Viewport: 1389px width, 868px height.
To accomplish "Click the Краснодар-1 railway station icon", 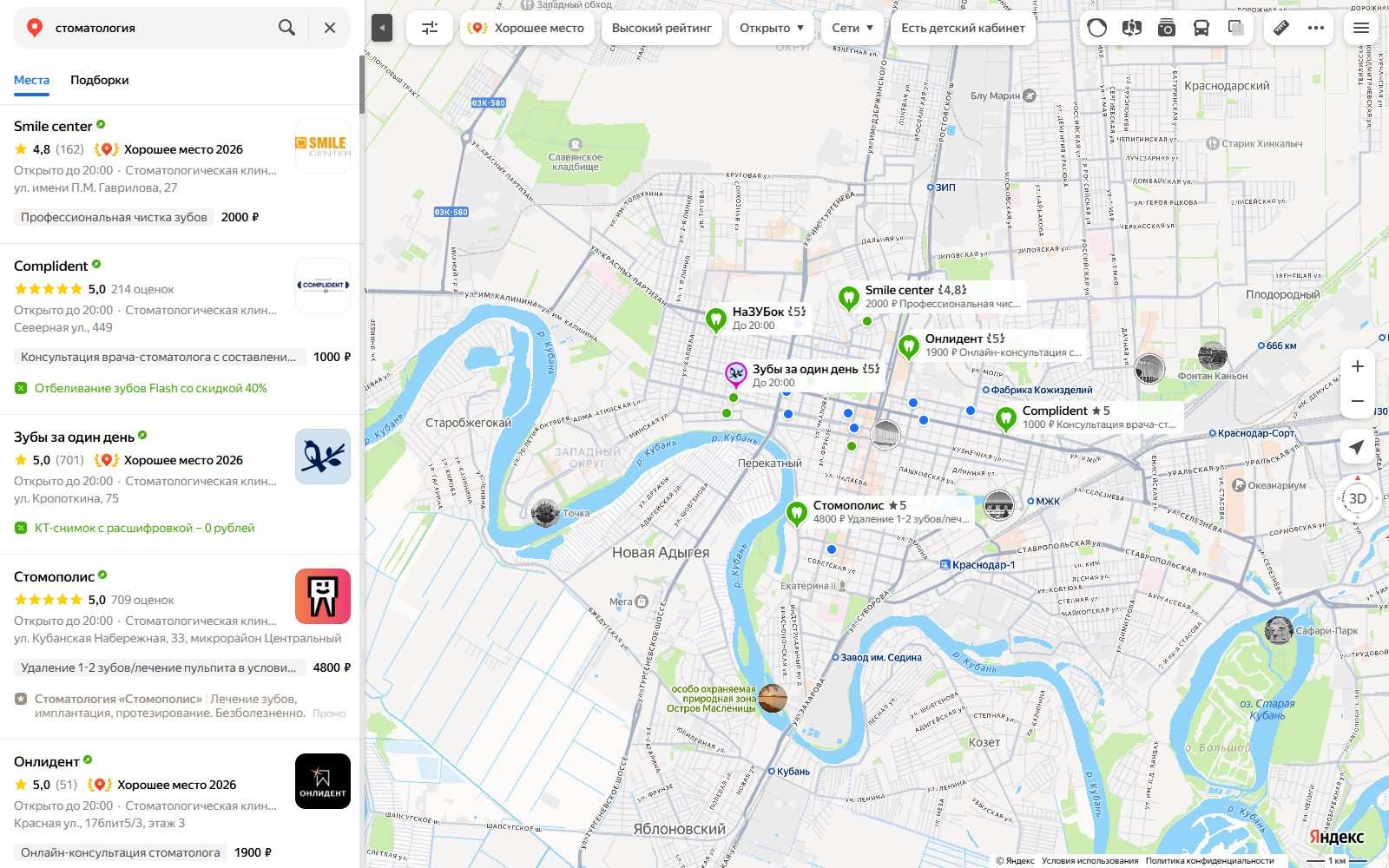I will coord(945,565).
